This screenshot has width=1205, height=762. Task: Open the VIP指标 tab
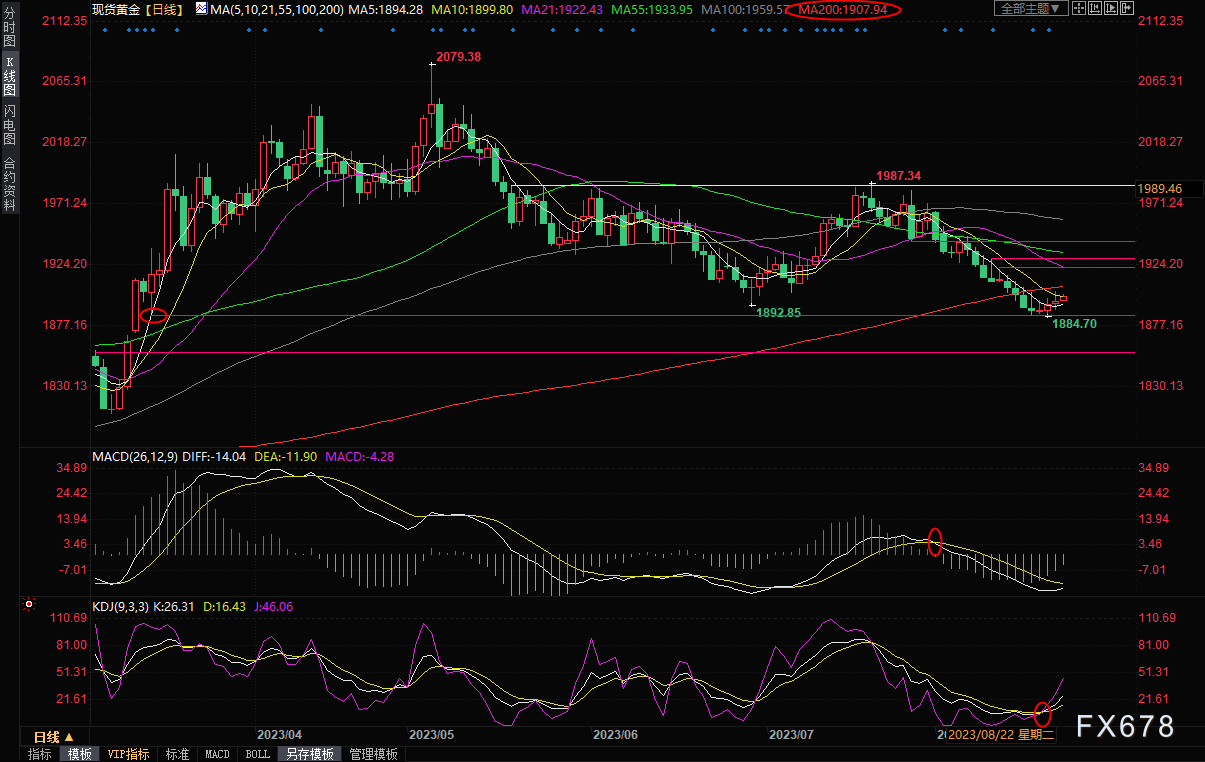[x=128, y=754]
